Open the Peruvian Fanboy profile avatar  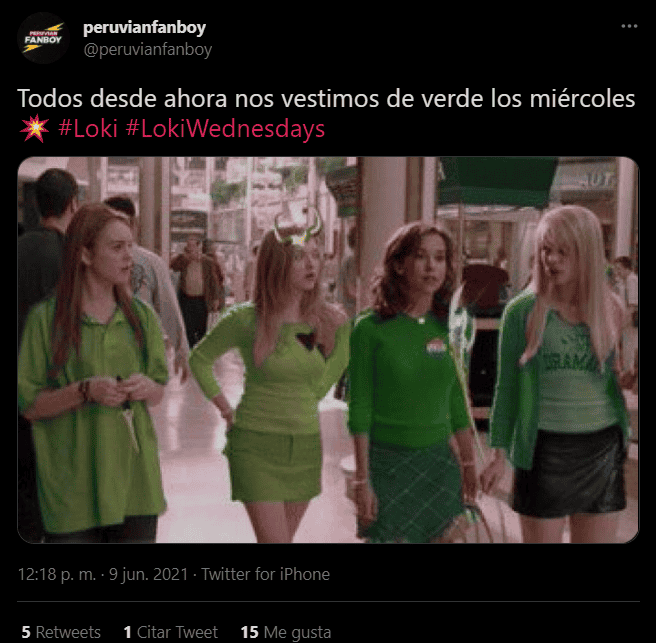click(43, 38)
